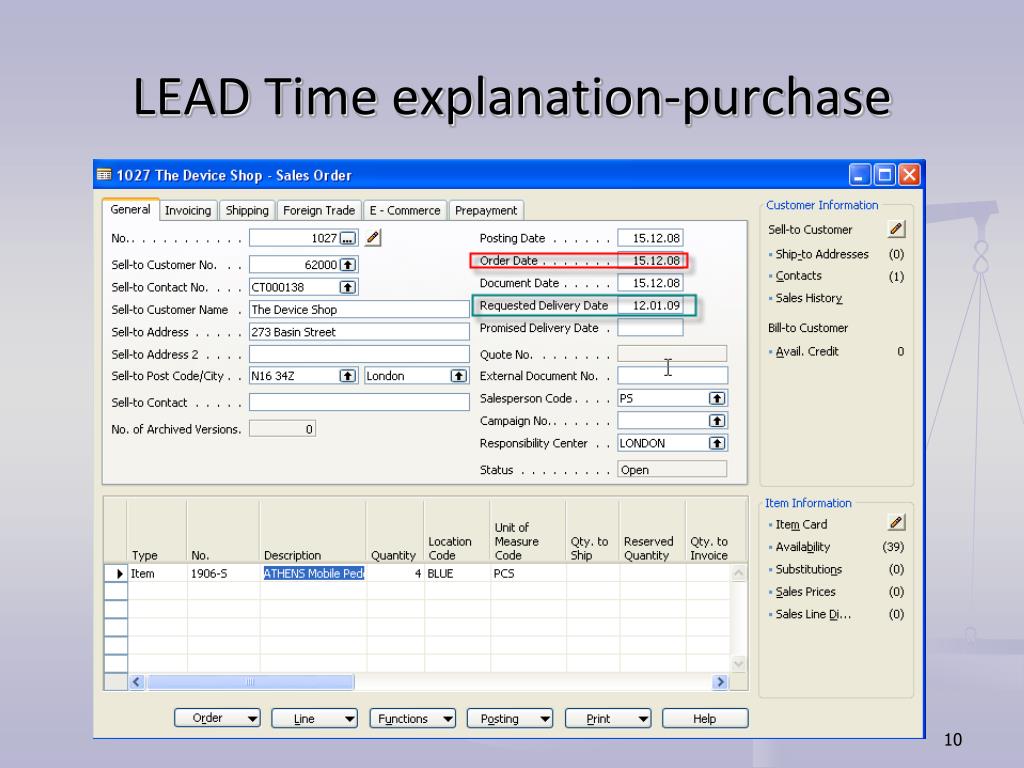The image size is (1024, 768).
Task: Open the Functions menu button
Action: point(412,718)
